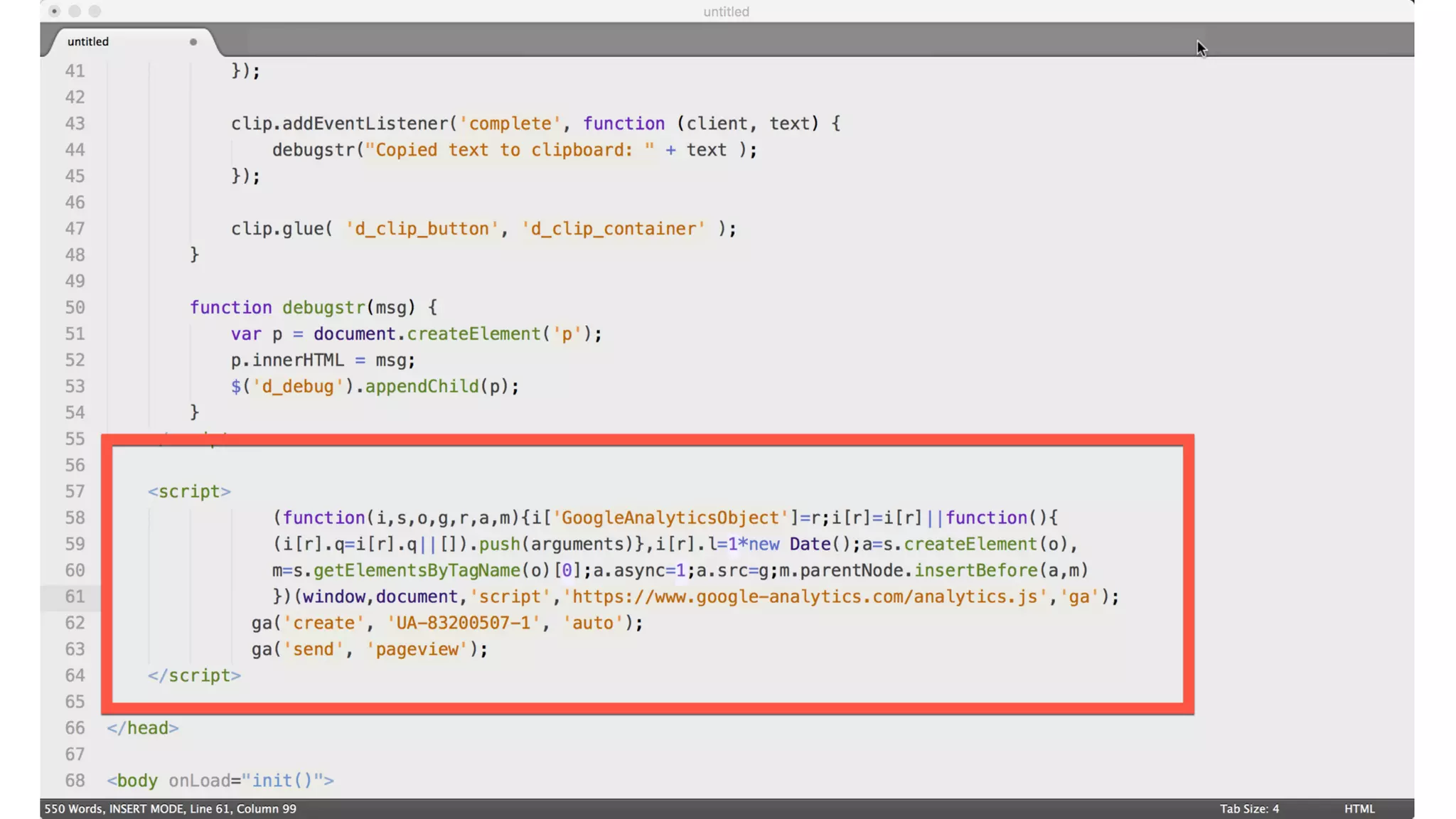Open the HTML syntax selector

coord(1359,808)
